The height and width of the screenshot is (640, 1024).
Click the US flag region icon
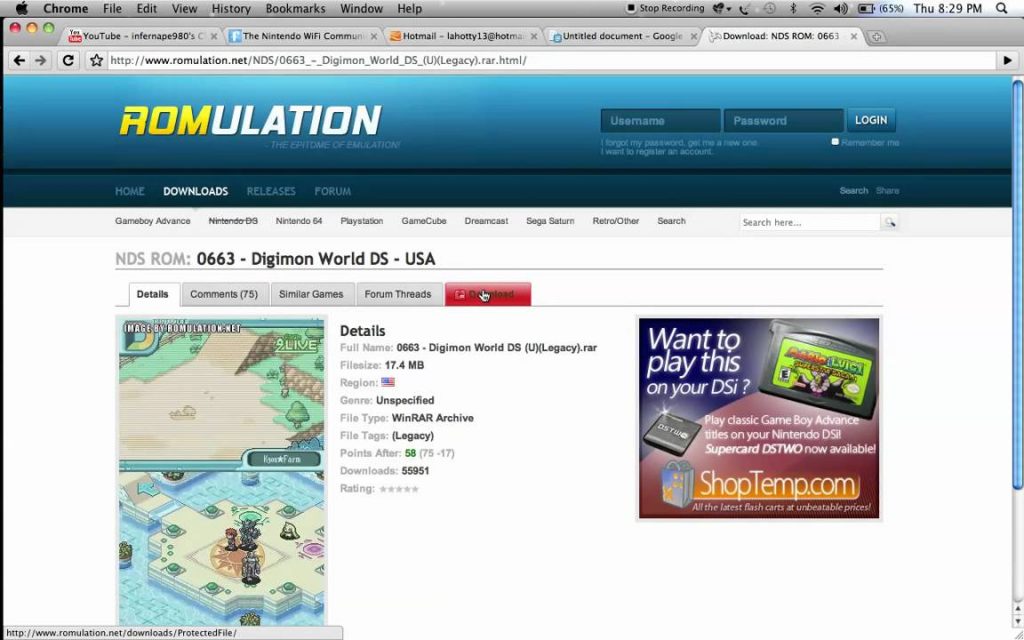click(388, 382)
